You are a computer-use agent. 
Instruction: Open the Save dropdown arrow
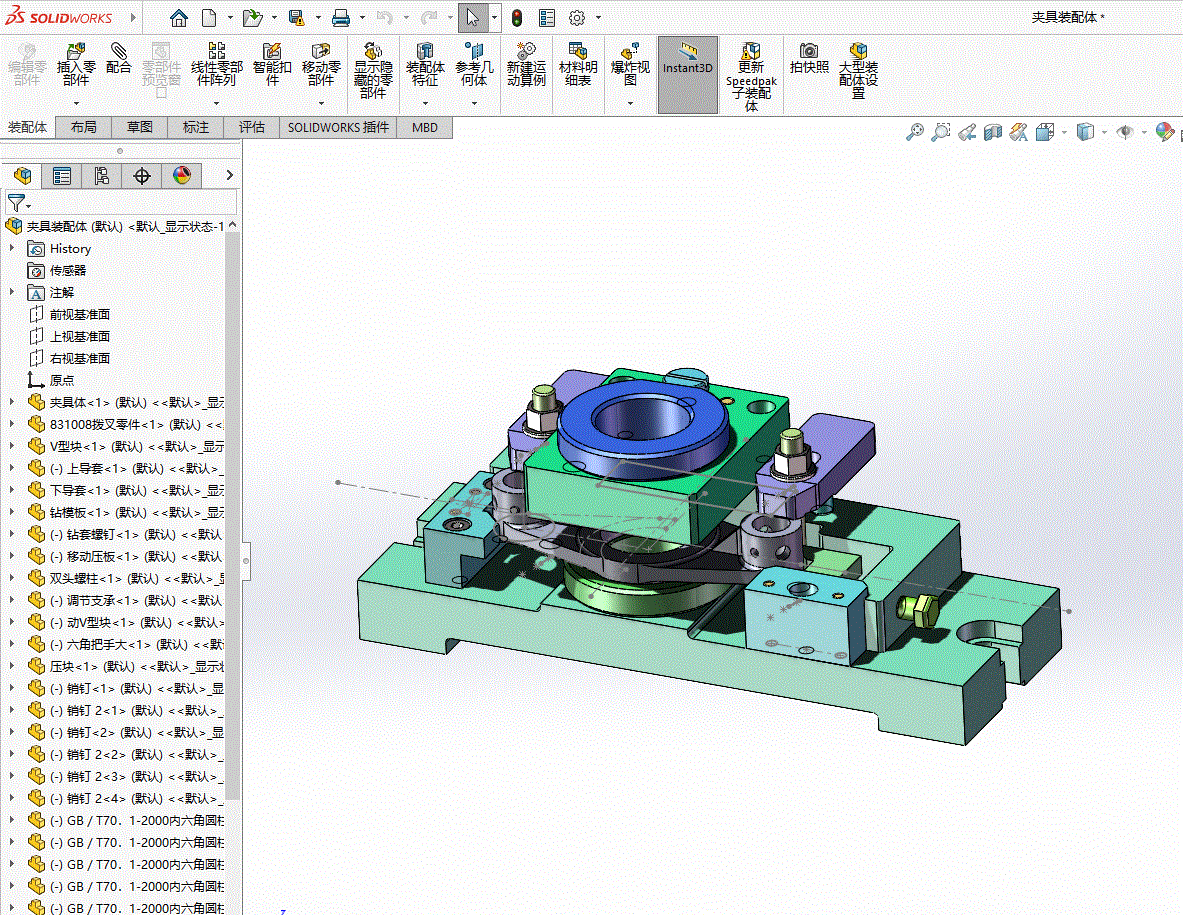pos(318,17)
